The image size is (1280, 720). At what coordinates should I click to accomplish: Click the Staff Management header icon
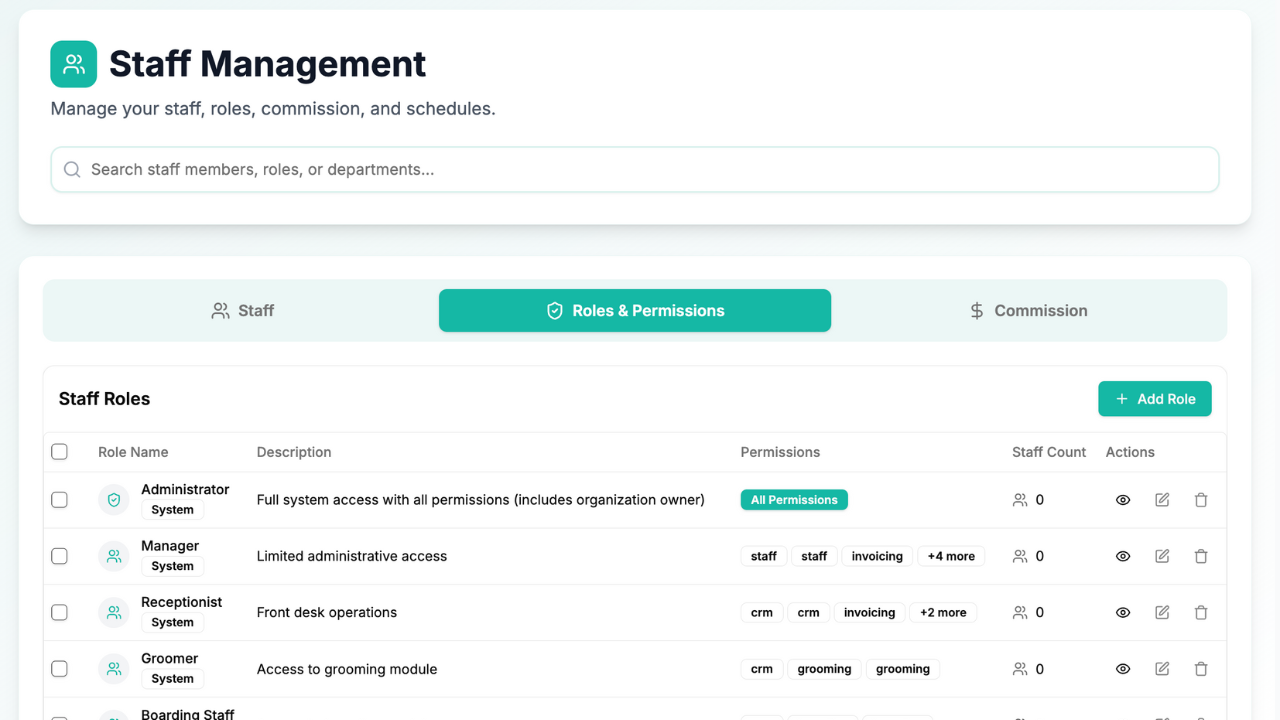[73, 63]
